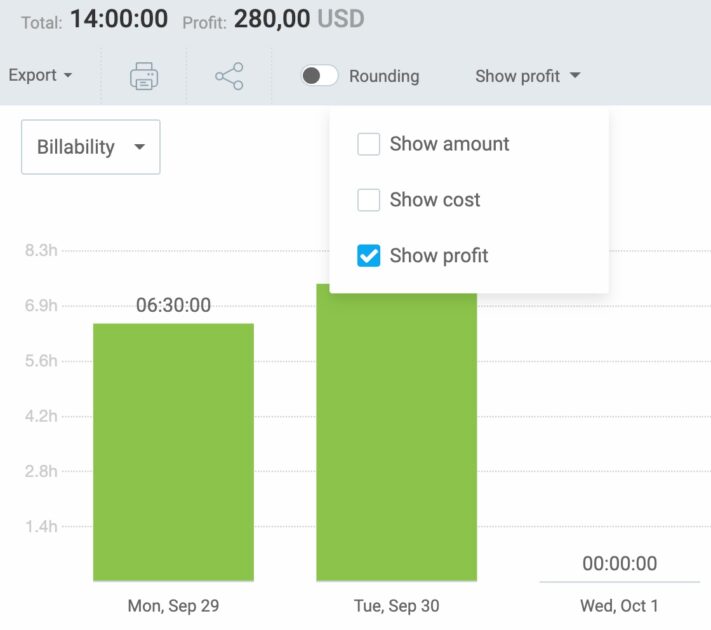Click the Wed, Oct 1 axis label

[x=619, y=606]
